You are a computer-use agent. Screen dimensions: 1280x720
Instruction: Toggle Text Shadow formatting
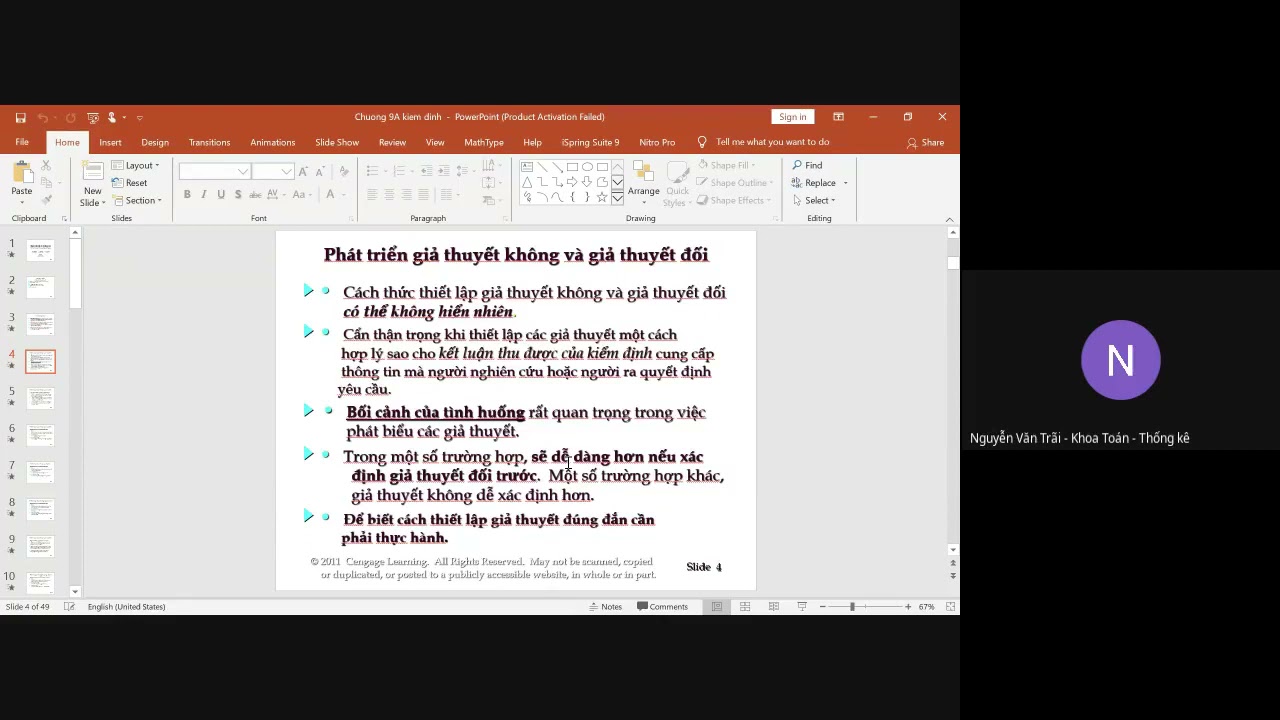click(x=238, y=194)
